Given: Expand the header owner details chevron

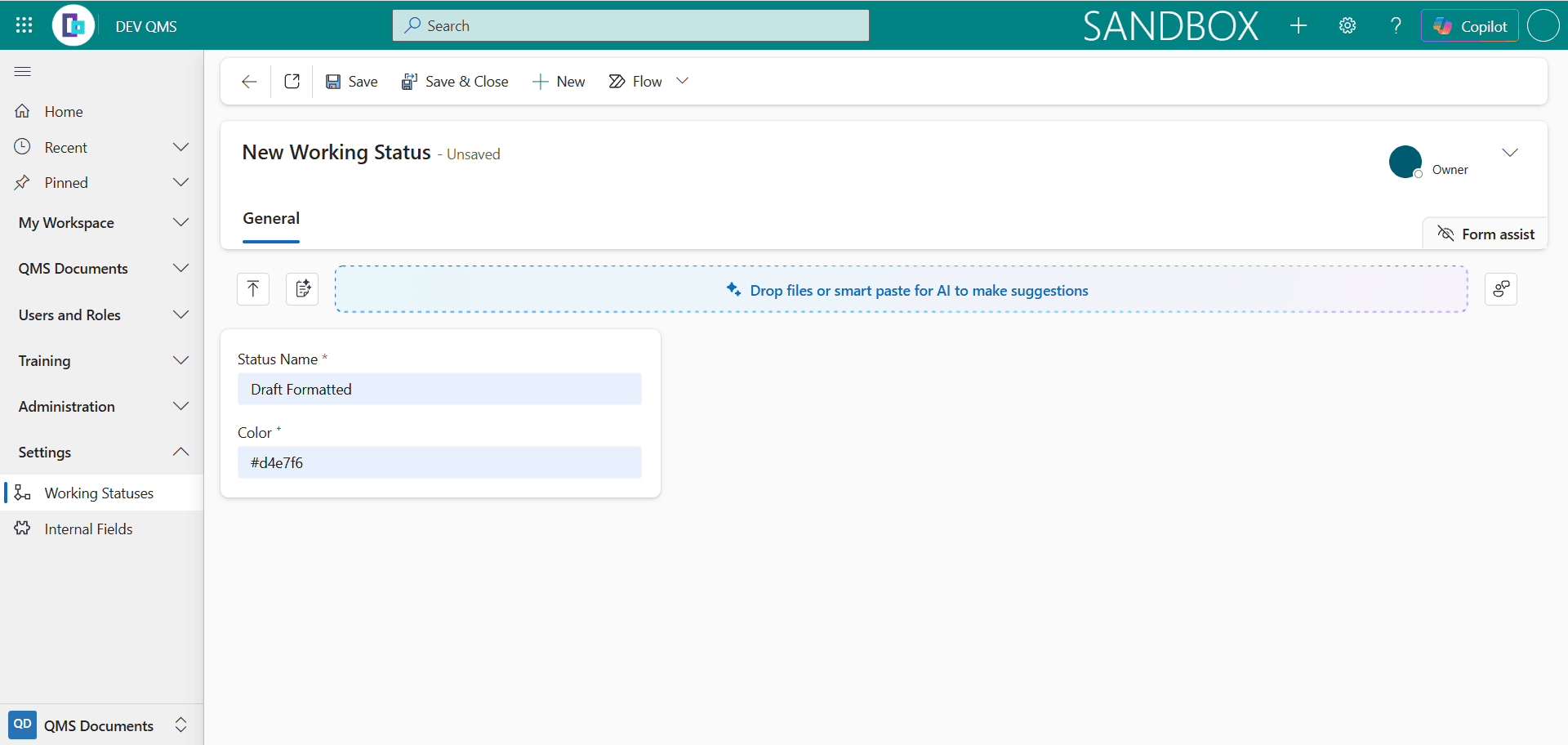Looking at the screenshot, I should coord(1510,153).
